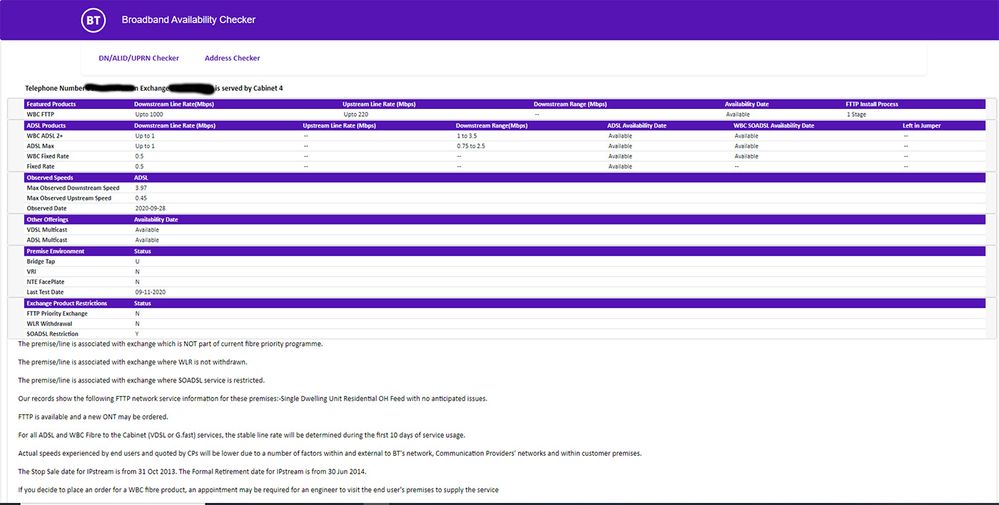Screen dimensions: 999x505
Task: Select the 'Y' status for SOADSL Restriction
Action: pyautogui.click(x=137, y=334)
